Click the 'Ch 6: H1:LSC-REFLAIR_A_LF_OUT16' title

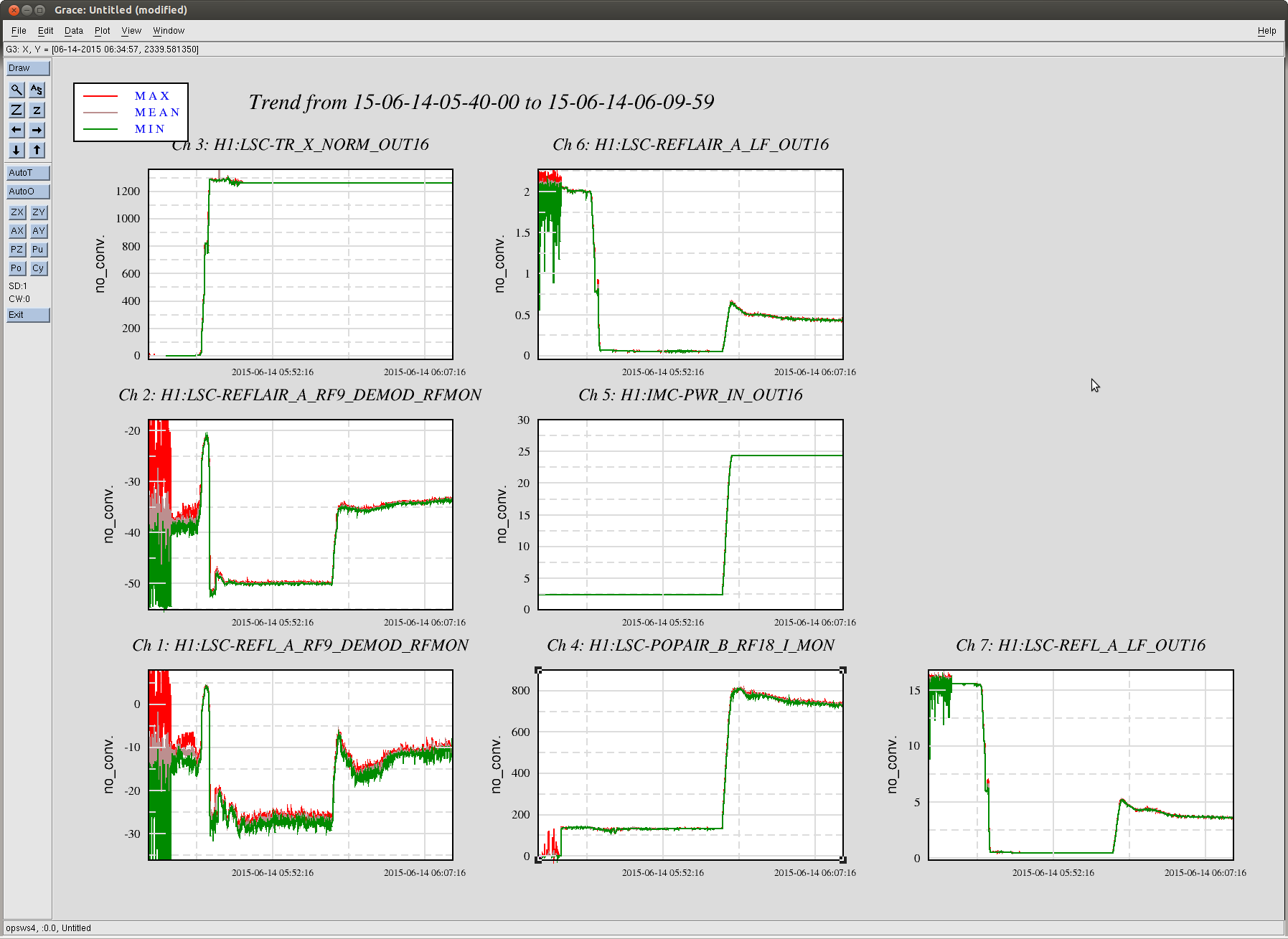pyautogui.click(x=690, y=145)
